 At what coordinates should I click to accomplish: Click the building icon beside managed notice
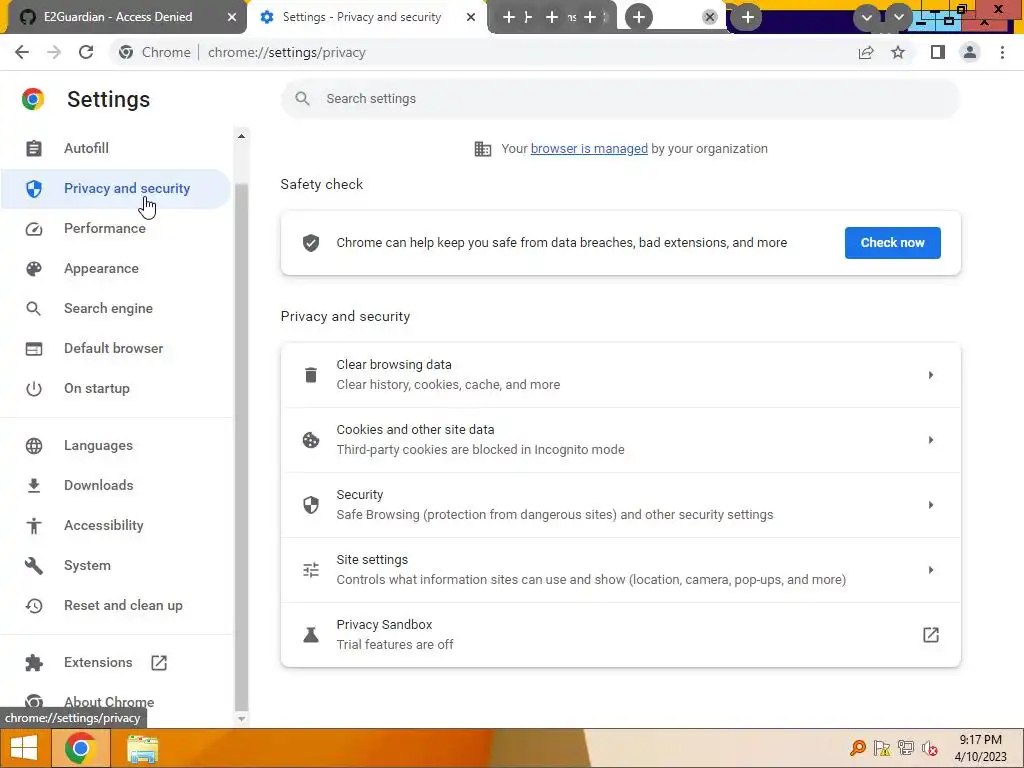[483, 149]
